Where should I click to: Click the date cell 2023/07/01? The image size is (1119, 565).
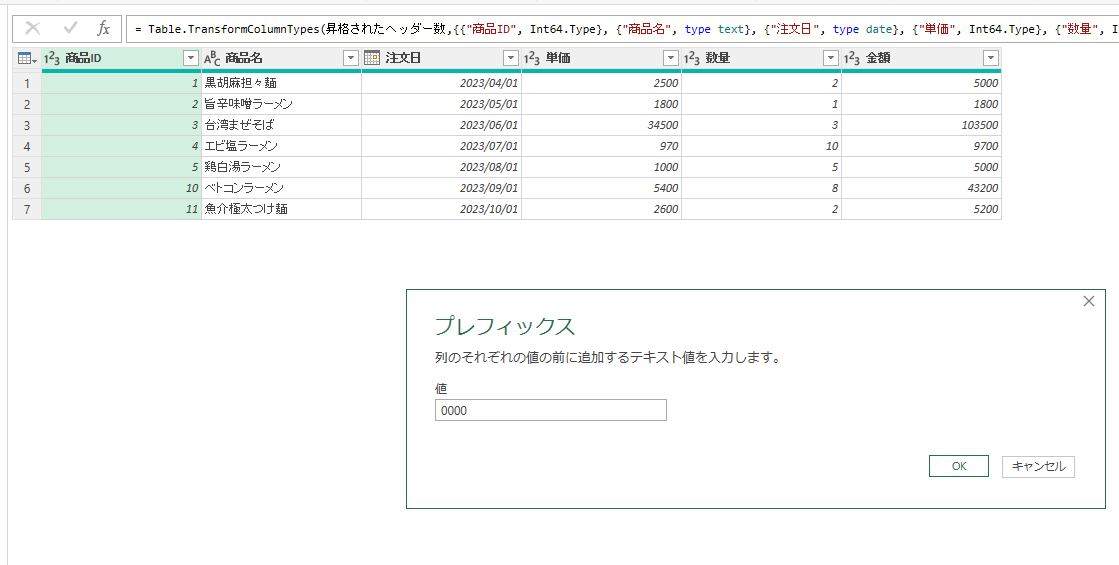(x=441, y=146)
